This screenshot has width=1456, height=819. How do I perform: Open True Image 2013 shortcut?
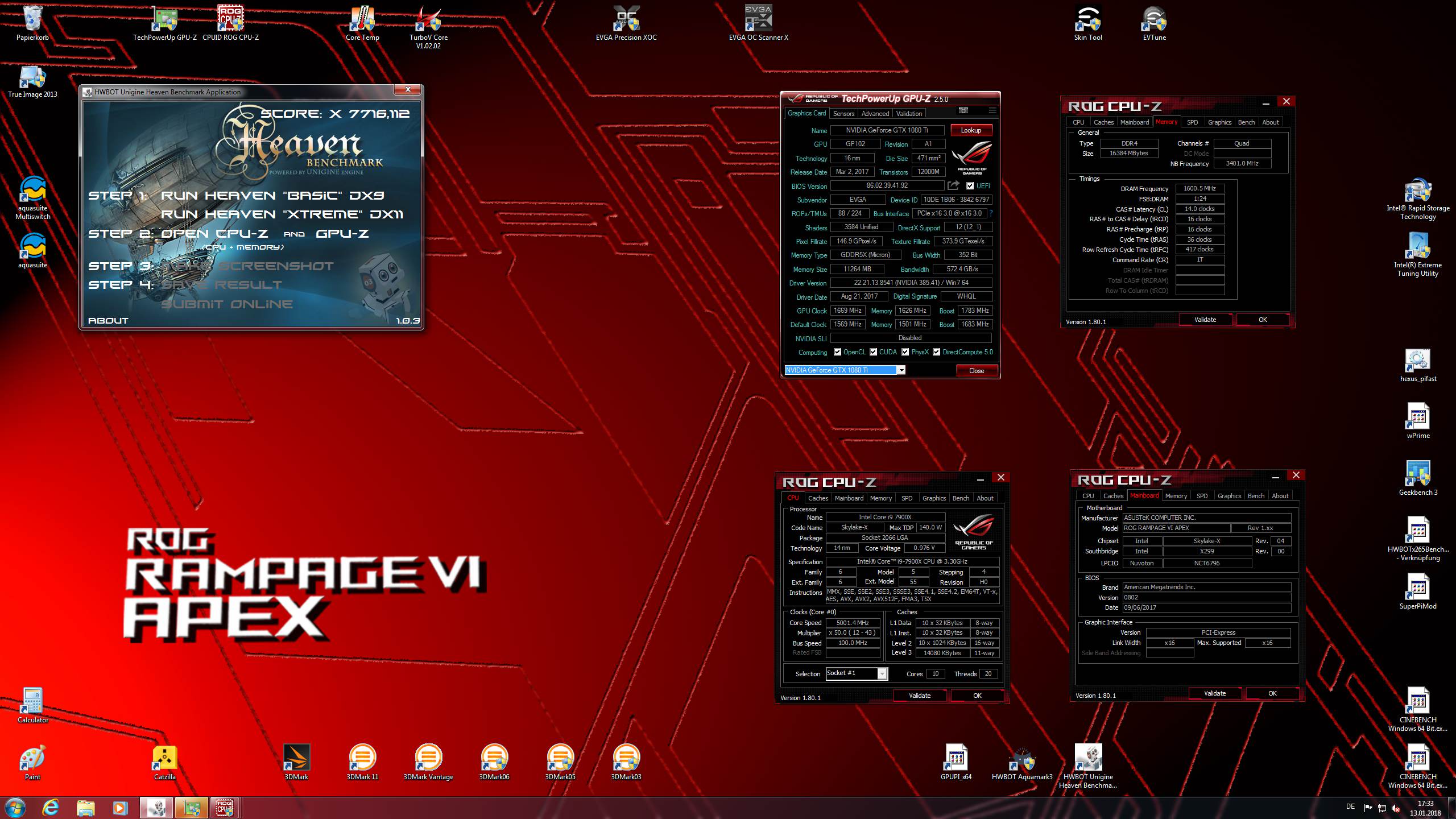[x=32, y=80]
